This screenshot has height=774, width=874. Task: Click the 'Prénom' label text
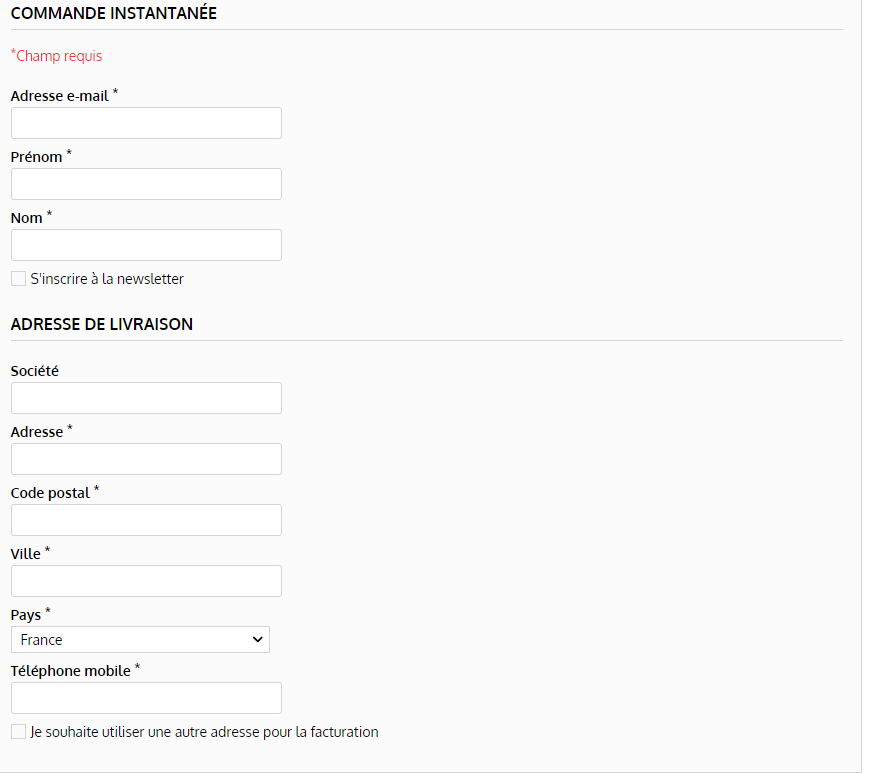tap(36, 157)
